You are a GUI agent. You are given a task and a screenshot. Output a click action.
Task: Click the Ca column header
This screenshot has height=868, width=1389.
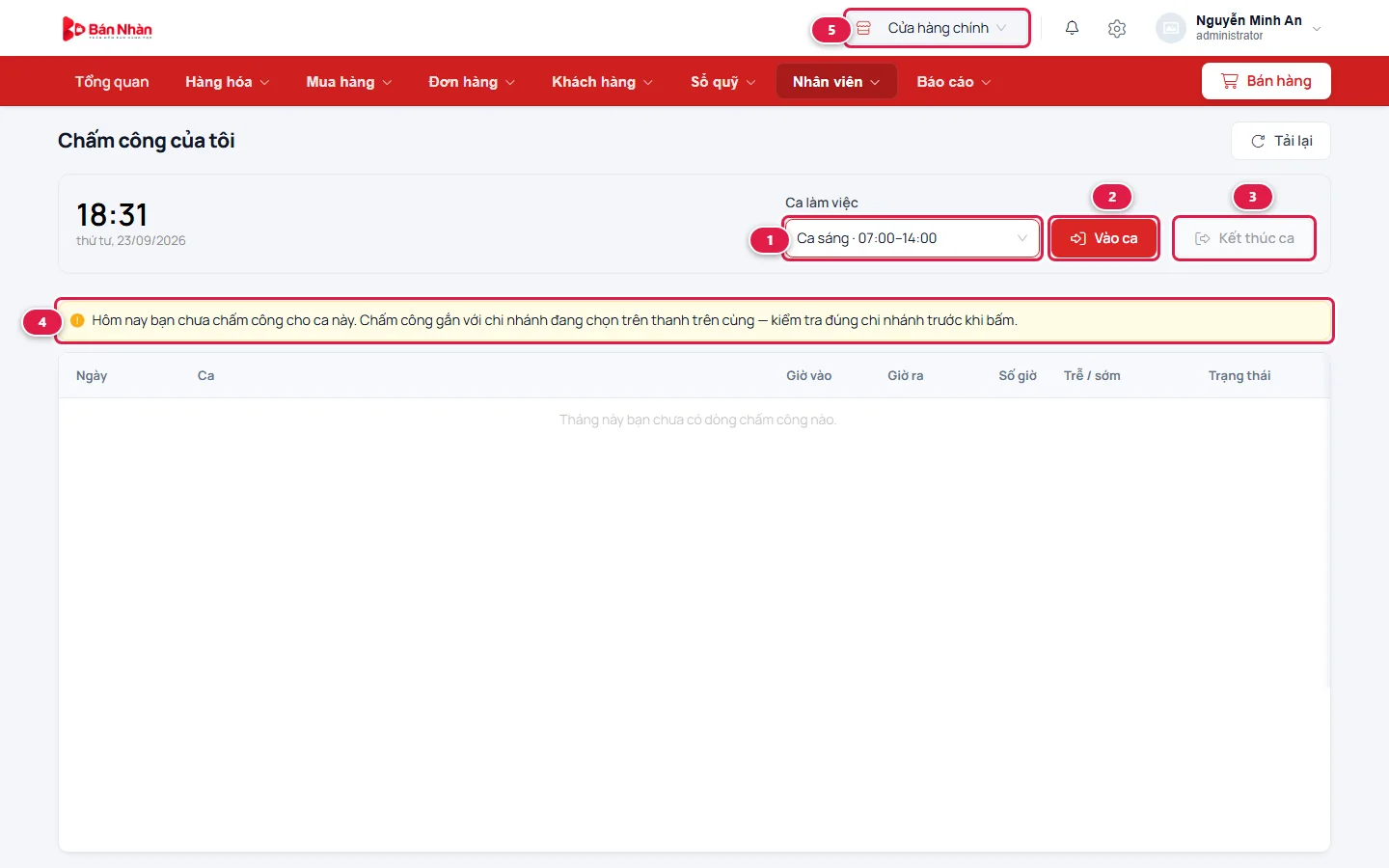point(205,376)
